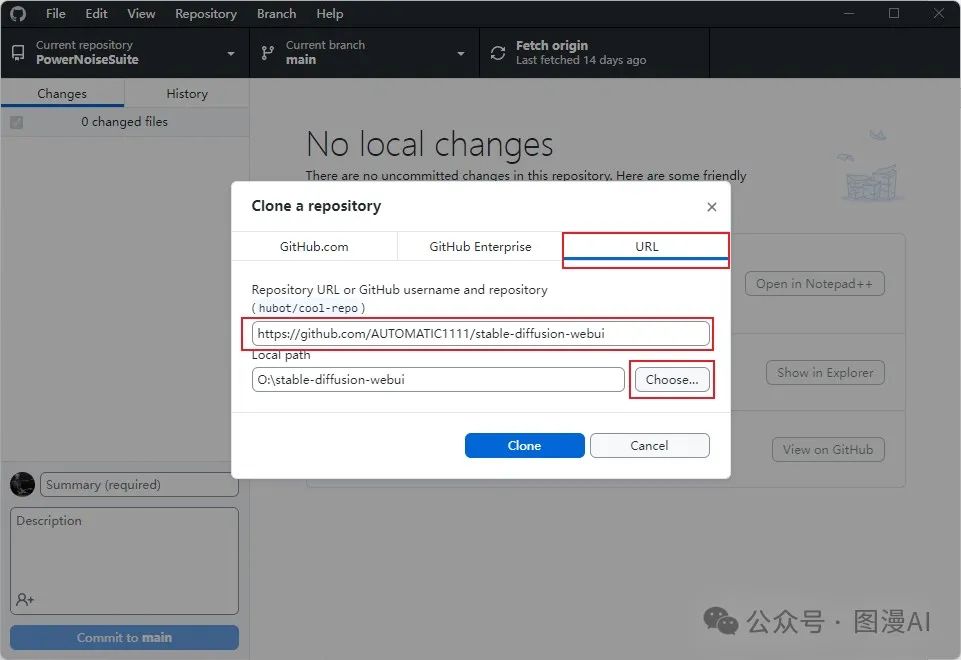Open the Edit menu
Screen dimensions: 961x660
coord(96,13)
